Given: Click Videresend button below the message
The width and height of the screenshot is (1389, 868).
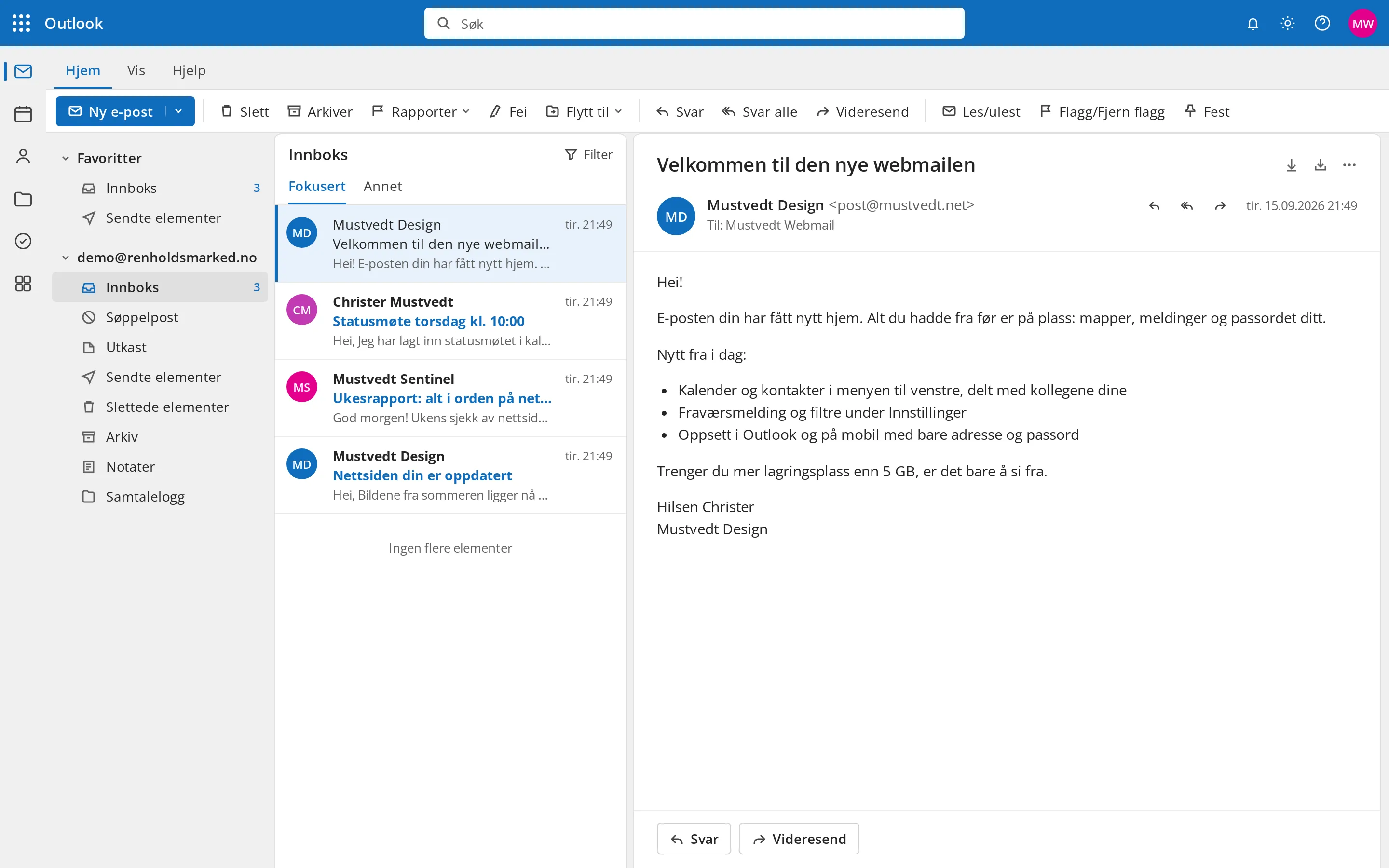Looking at the screenshot, I should pos(799,839).
